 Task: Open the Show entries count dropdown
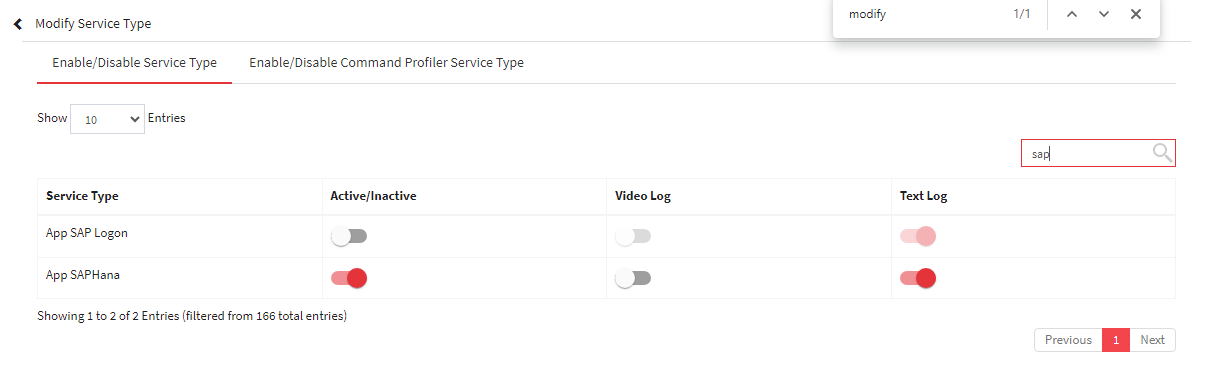[108, 119]
